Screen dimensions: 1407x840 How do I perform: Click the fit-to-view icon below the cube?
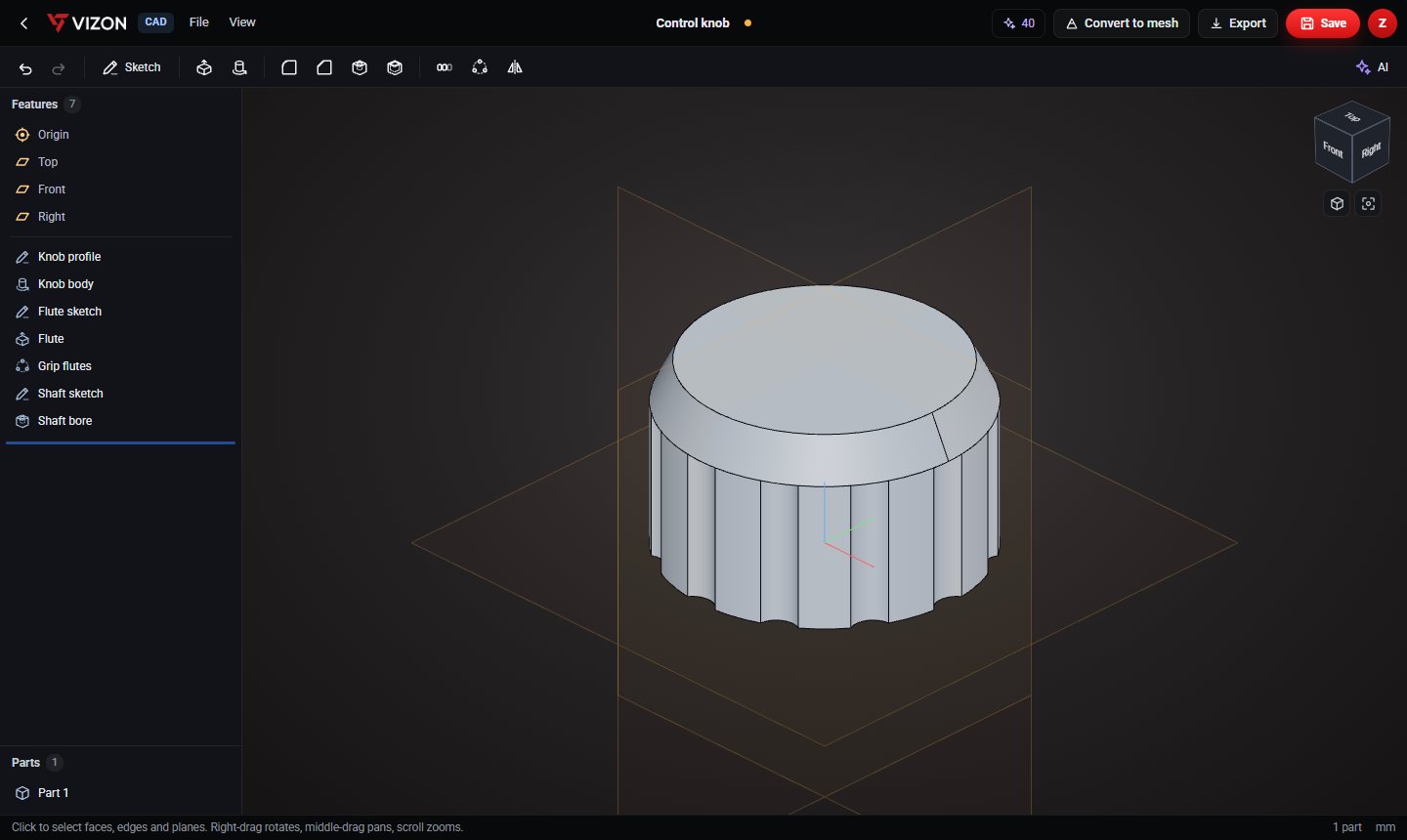1368,203
